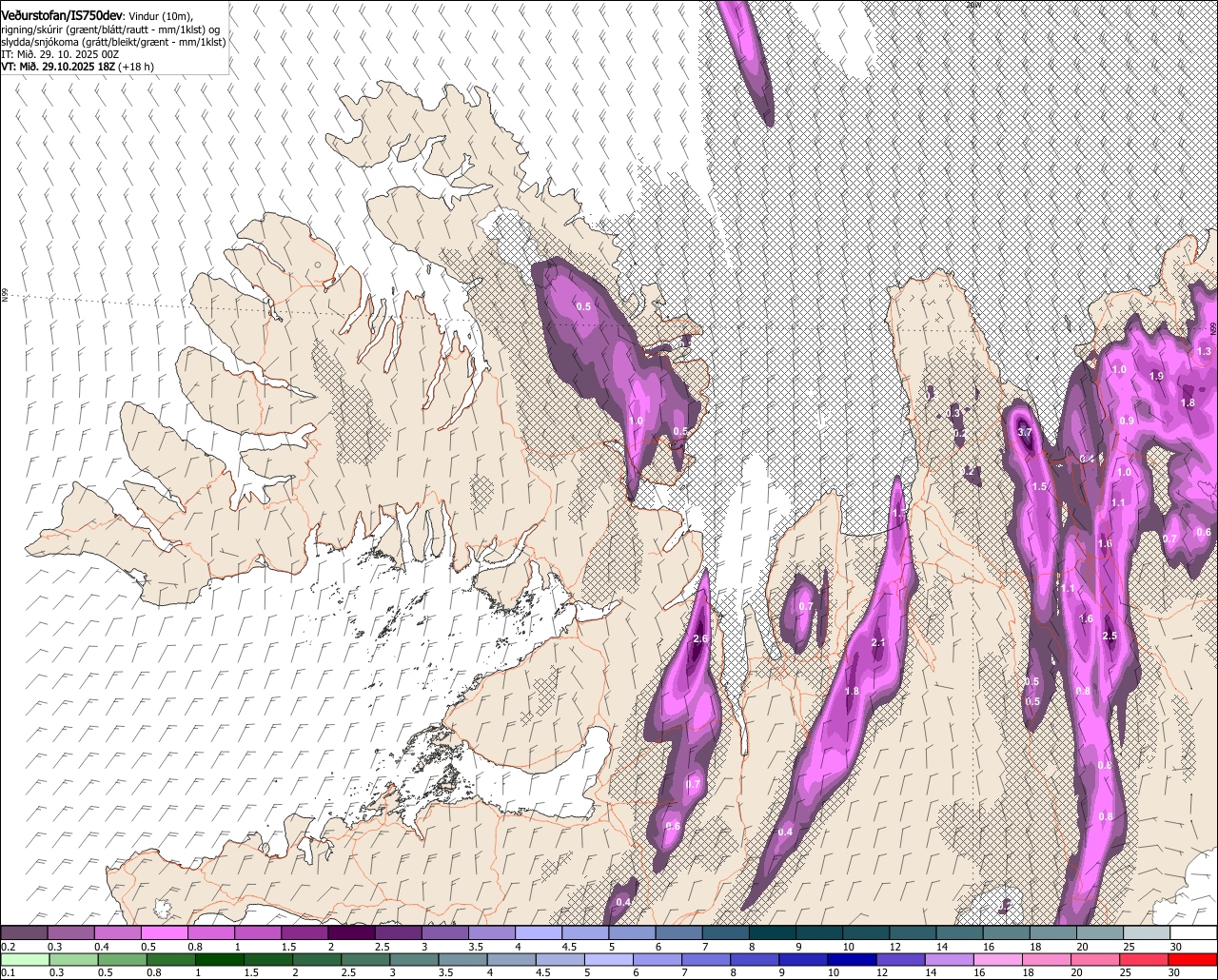1218x980 pixels.
Task: Click the navy blue swatch labeled 10 in bottom scale
Action: point(851,959)
